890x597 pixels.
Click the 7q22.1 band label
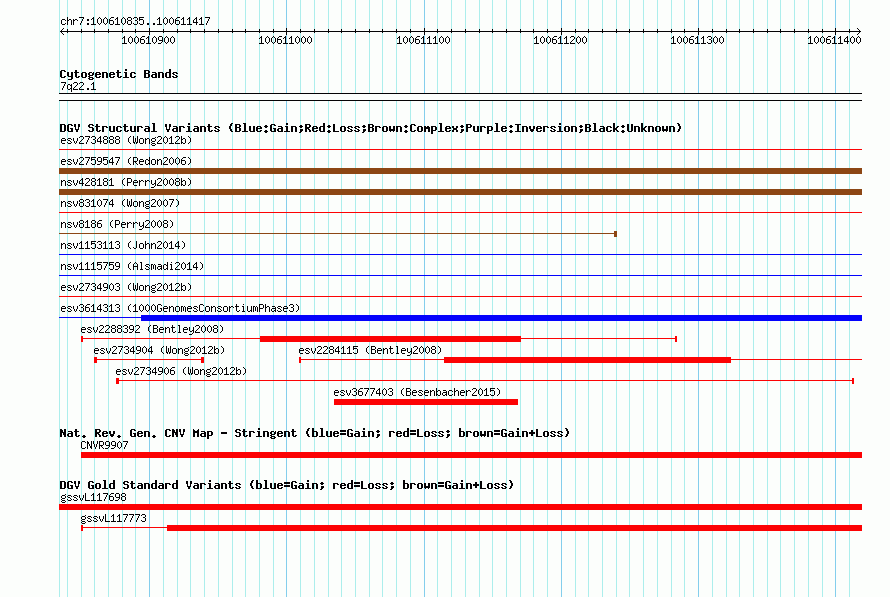click(78, 86)
